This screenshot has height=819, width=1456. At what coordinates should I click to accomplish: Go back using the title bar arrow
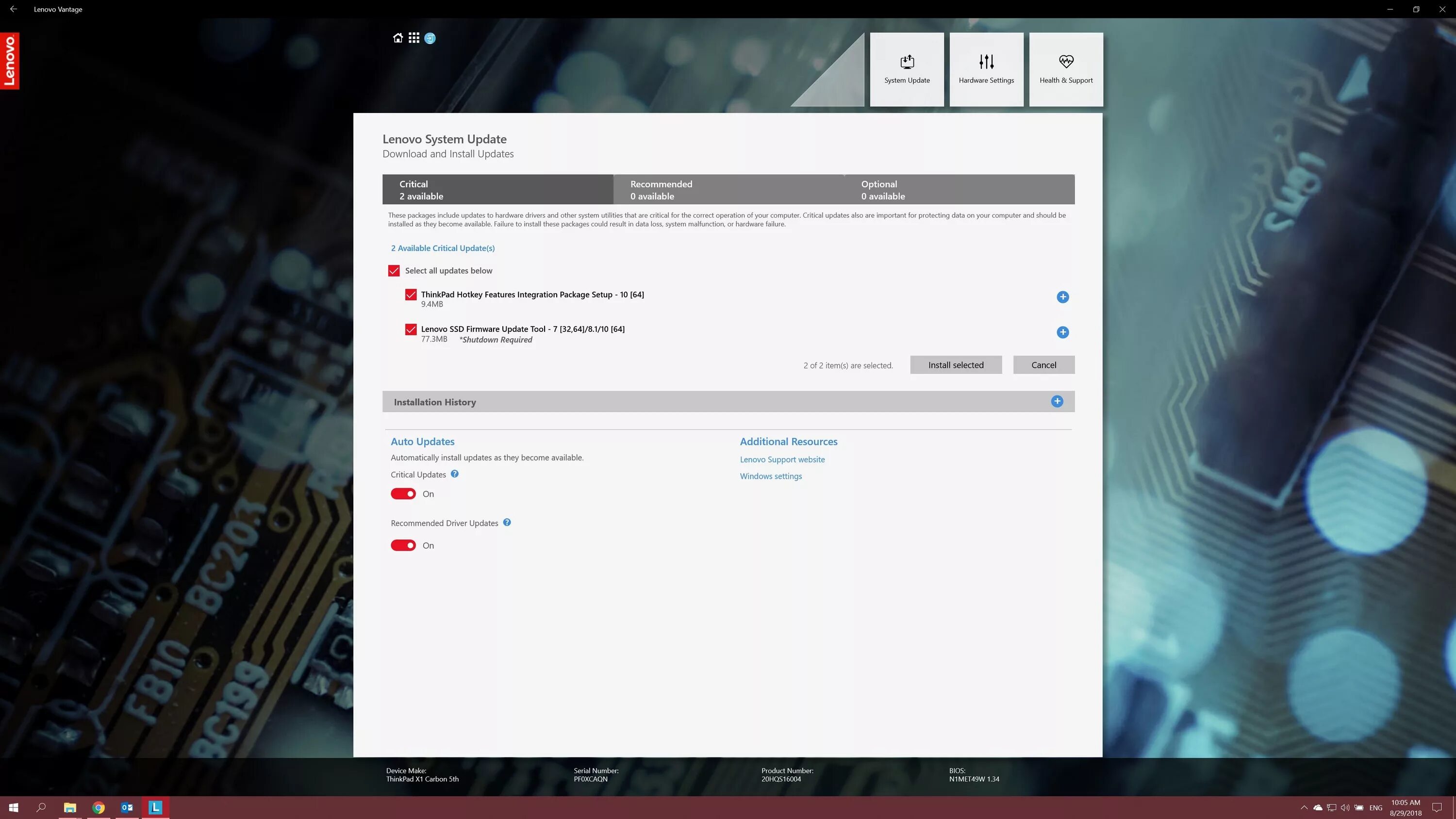(x=13, y=9)
